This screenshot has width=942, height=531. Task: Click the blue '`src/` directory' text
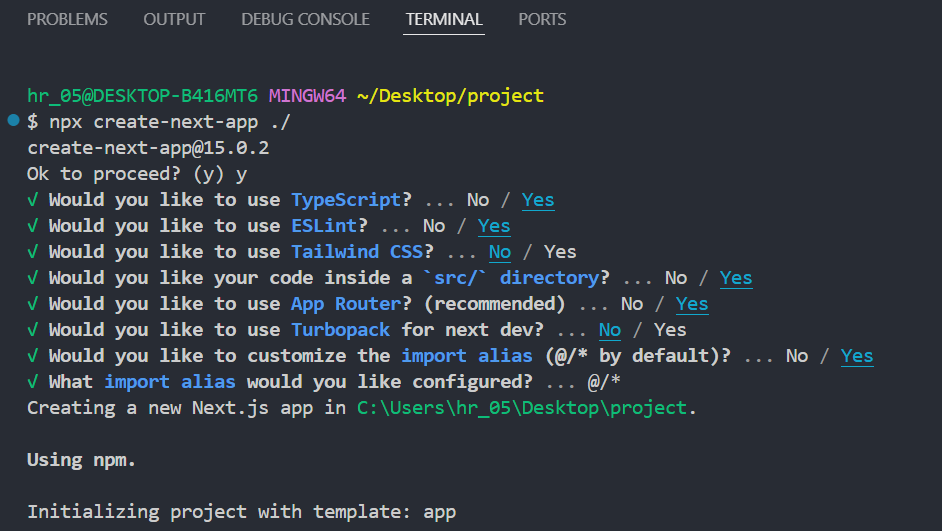tap(511, 278)
